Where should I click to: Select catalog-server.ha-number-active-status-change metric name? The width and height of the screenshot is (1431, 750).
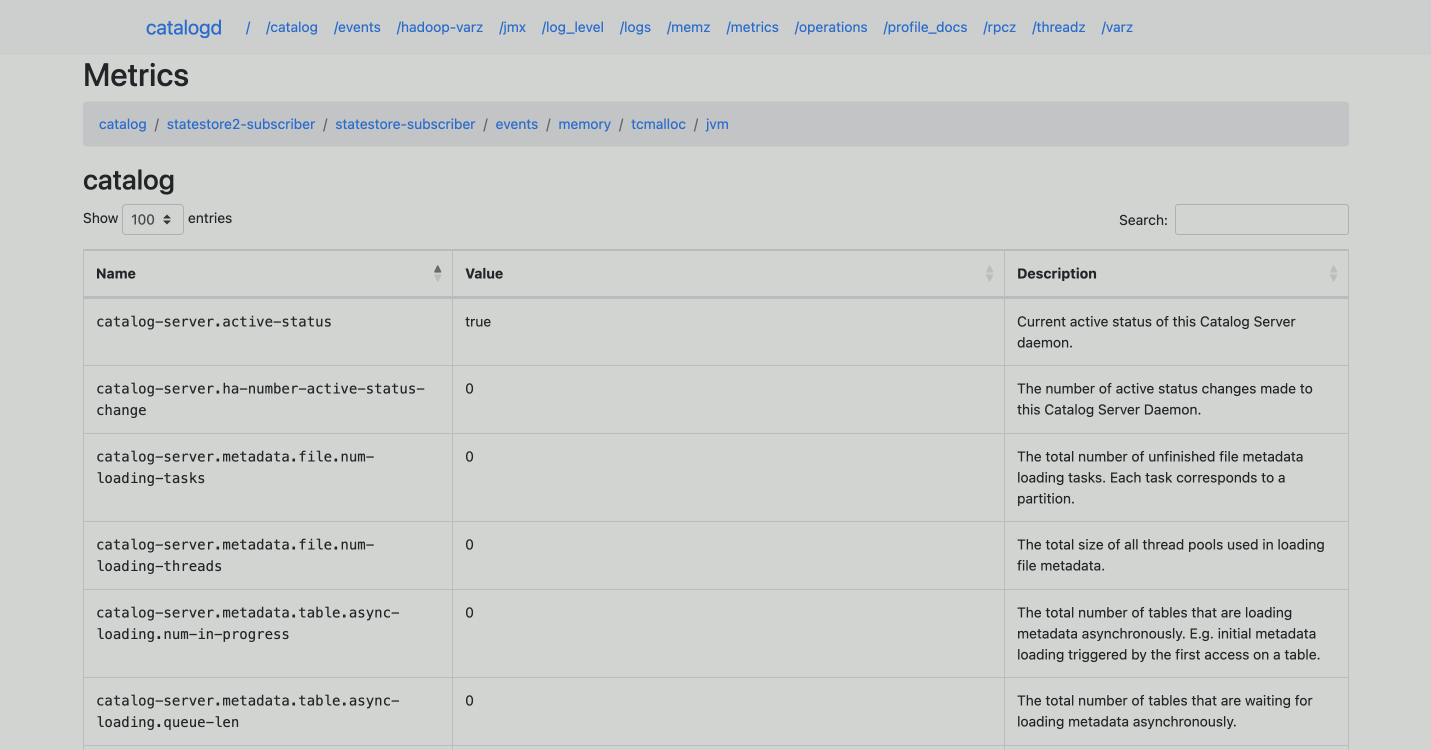click(x=261, y=399)
